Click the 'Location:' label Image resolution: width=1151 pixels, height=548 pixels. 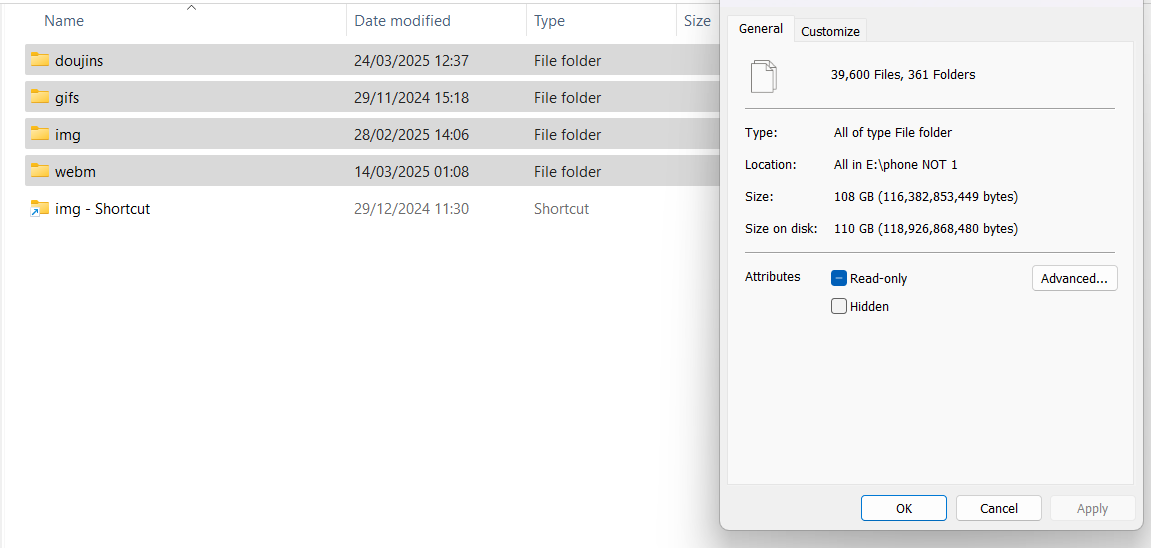770,164
